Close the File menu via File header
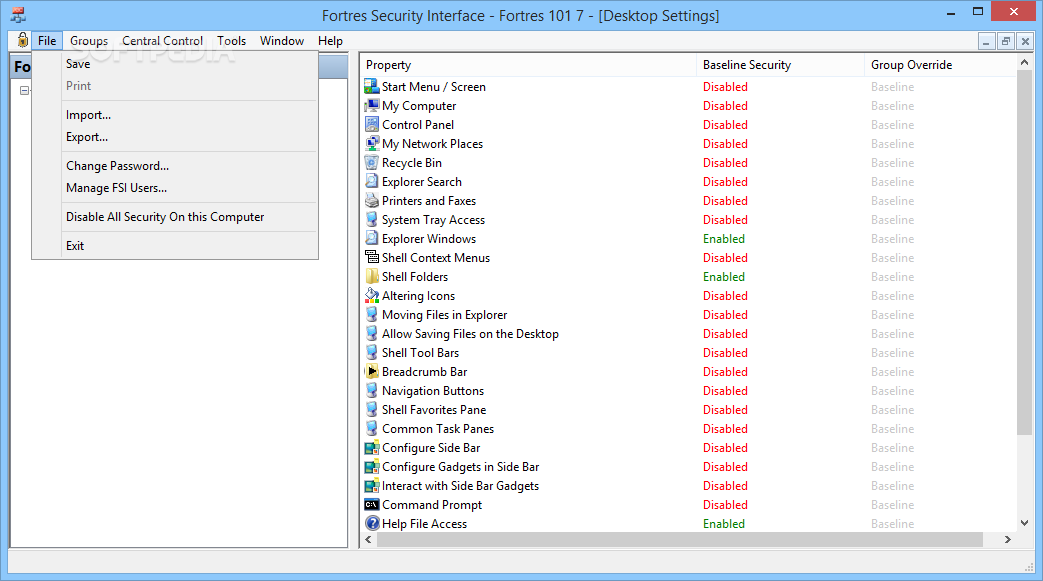The height and width of the screenshot is (581, 1043). [47, 41]
